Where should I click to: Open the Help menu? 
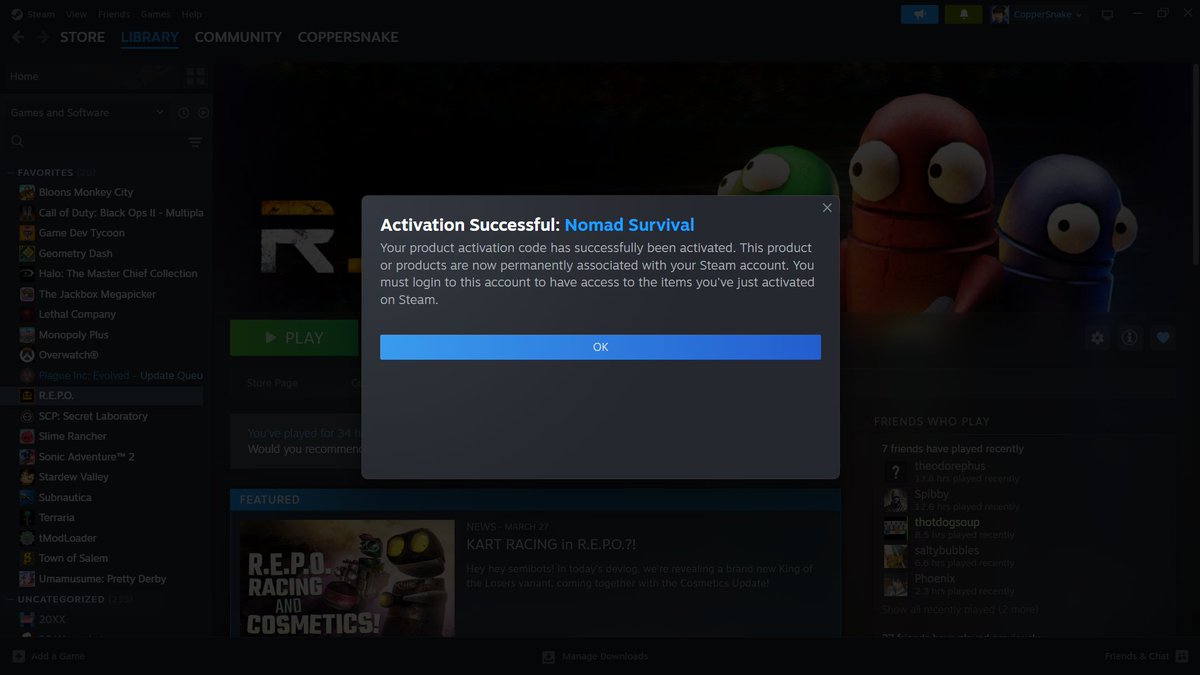pos(192,14)
